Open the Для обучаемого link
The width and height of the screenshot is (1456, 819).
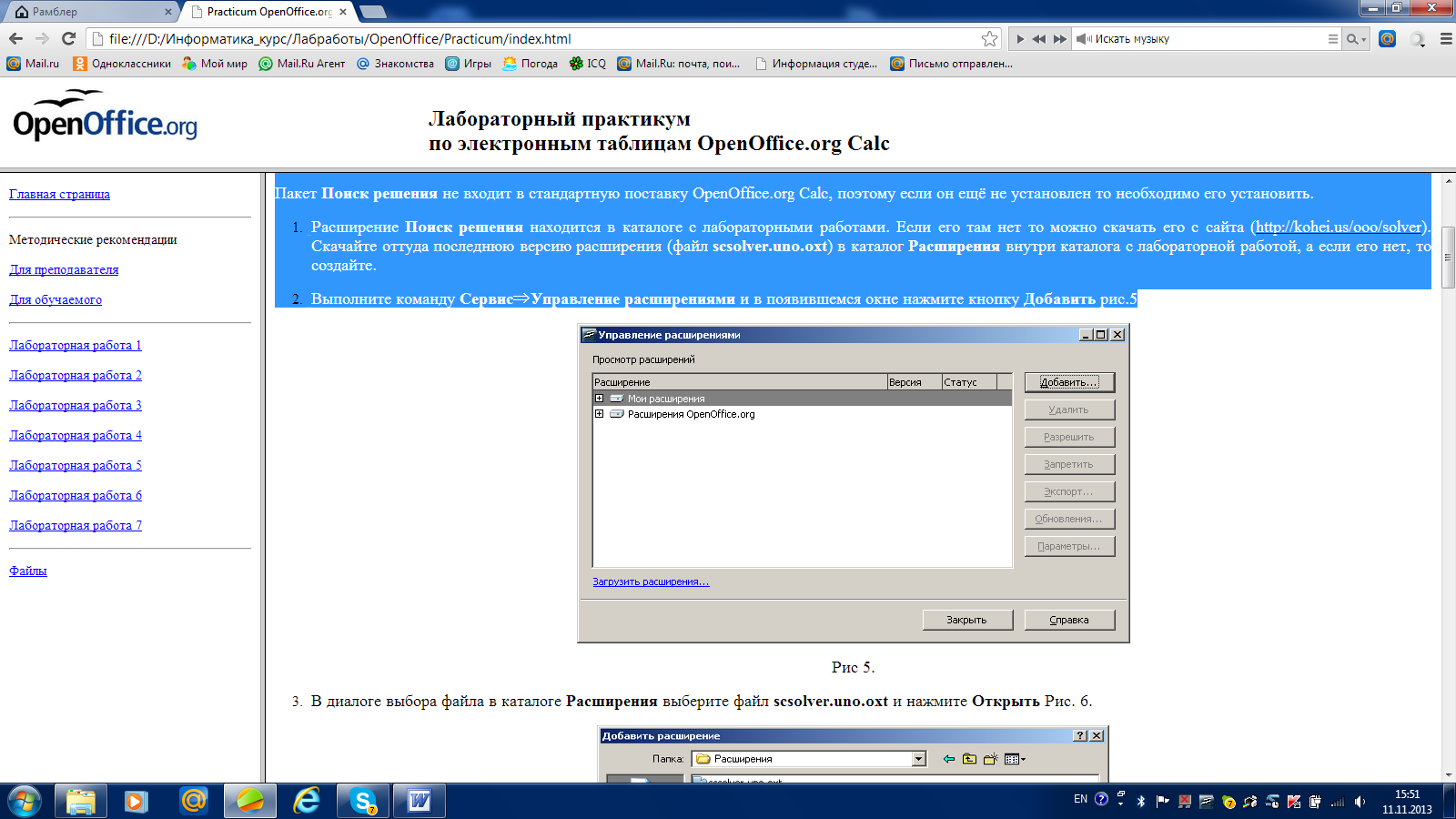tap(56, 299)
